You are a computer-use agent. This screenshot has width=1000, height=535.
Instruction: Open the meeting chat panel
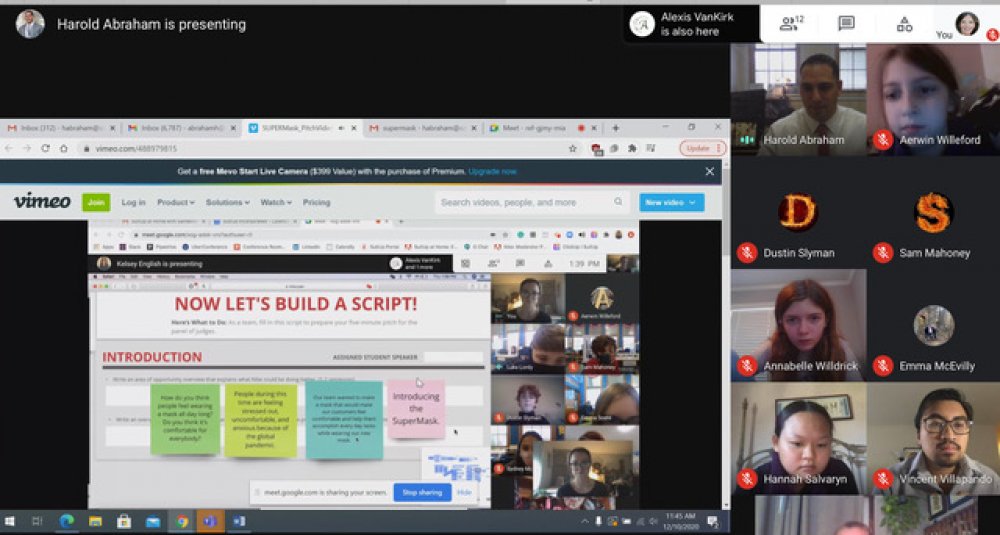[x=846, y=23]
